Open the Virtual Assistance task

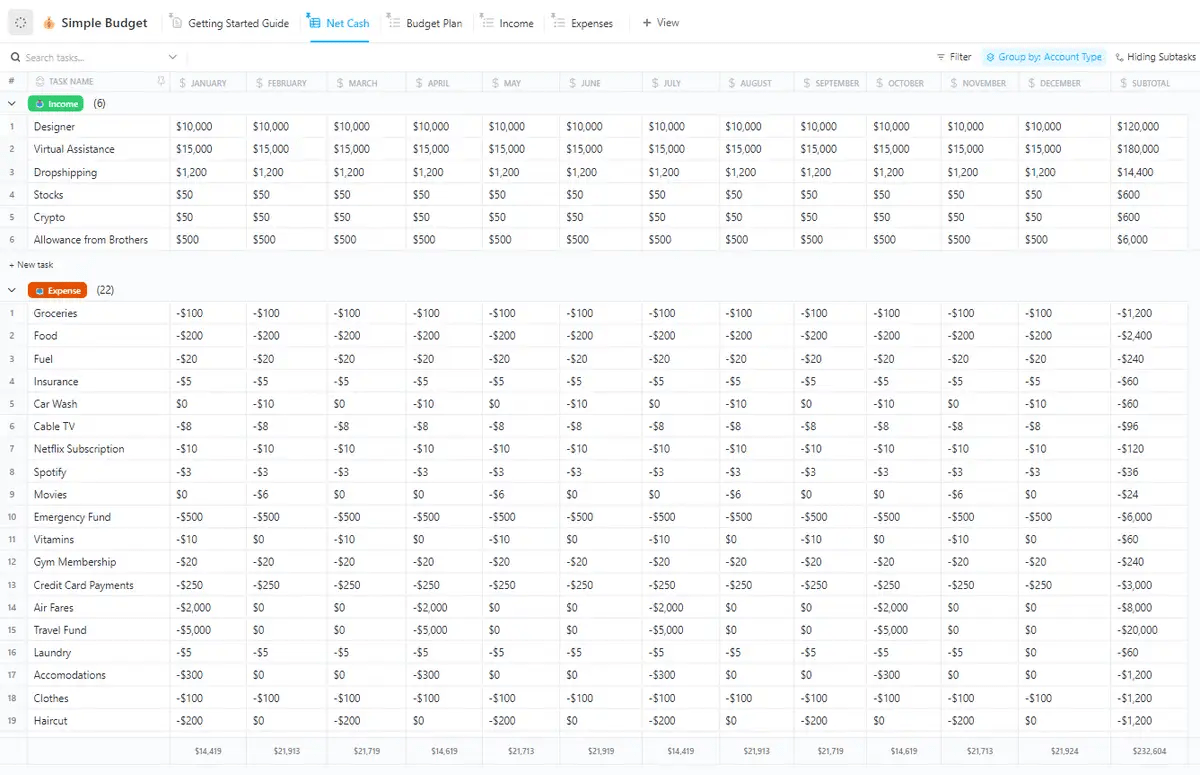(74, 149)
